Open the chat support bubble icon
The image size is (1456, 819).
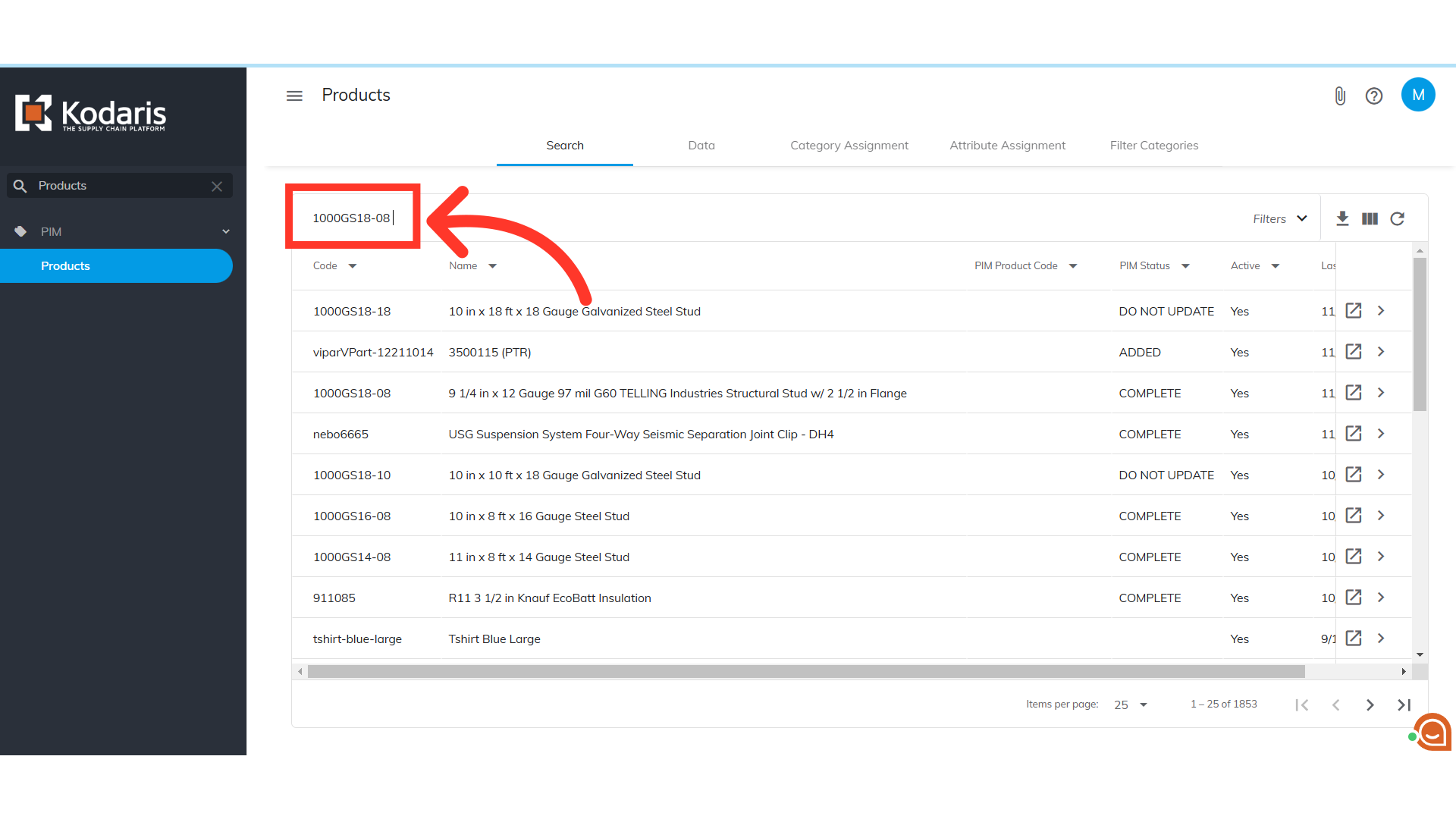coord(1432,733)
